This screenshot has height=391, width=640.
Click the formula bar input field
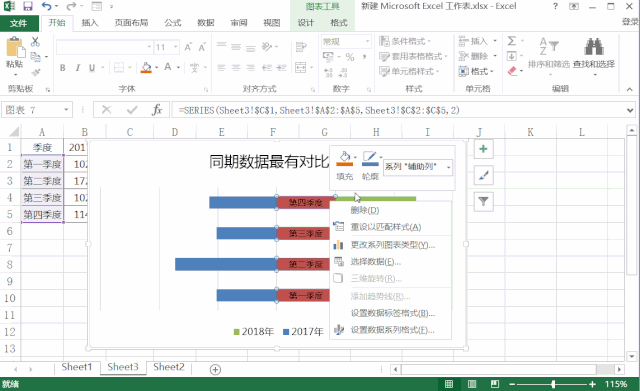398,110
